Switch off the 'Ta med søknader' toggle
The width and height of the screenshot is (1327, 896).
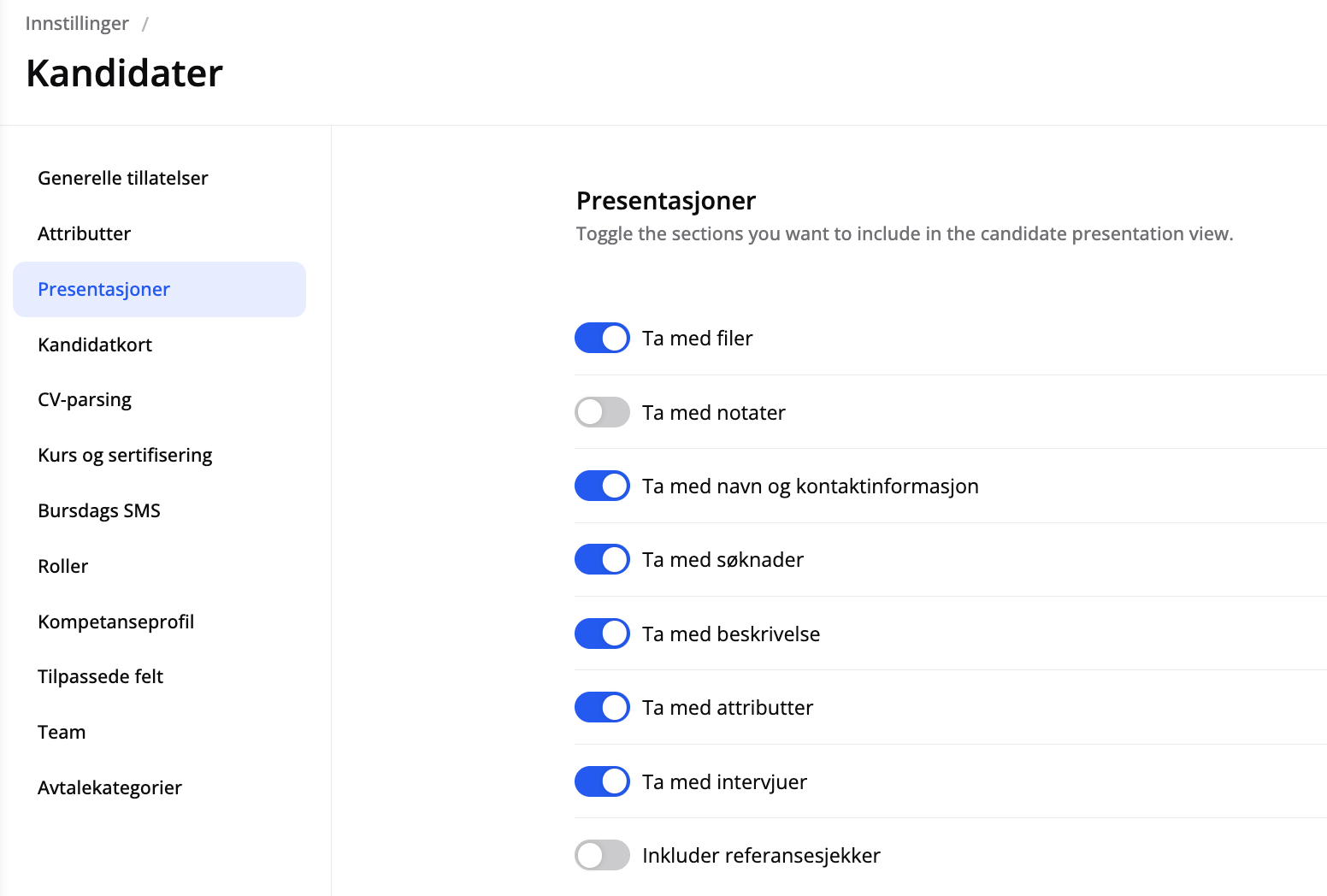click(x=602, y=559)
